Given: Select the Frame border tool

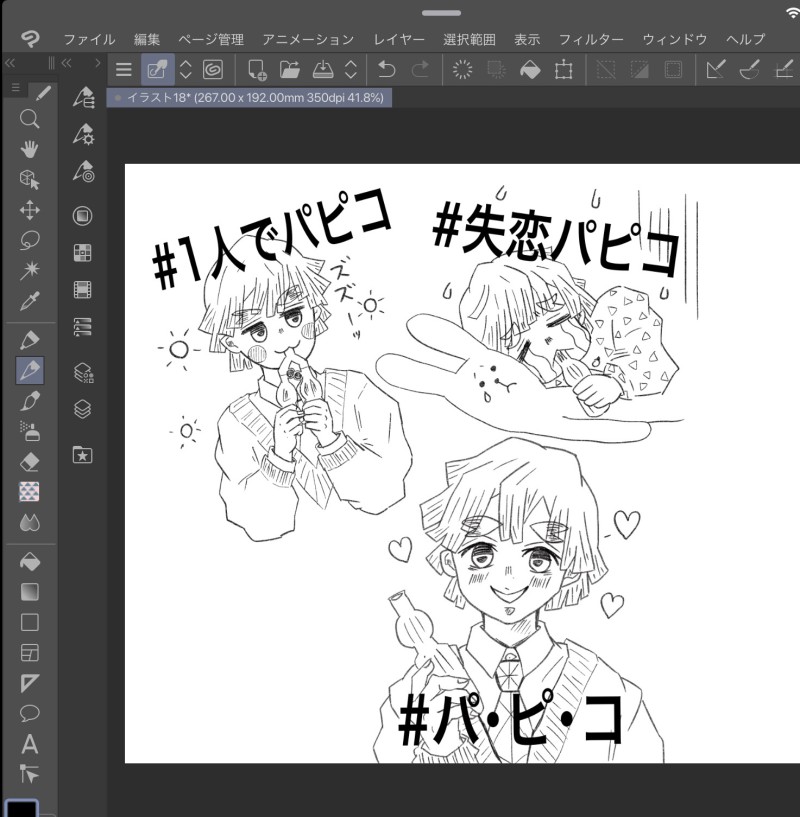Looking at the screenshot, I should (30, 653).
